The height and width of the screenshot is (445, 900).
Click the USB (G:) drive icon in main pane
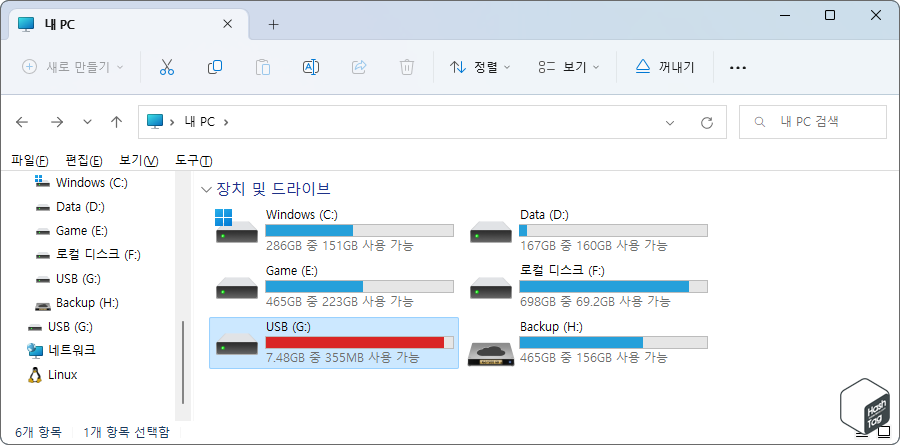[x=236, y=342]
